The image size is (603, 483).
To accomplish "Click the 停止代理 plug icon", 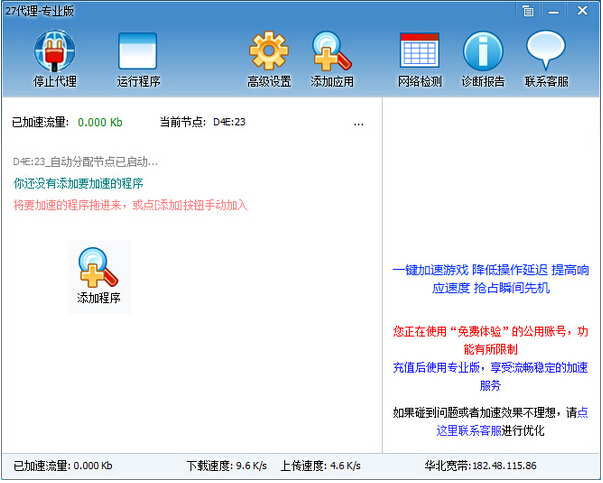I will 55,52.
